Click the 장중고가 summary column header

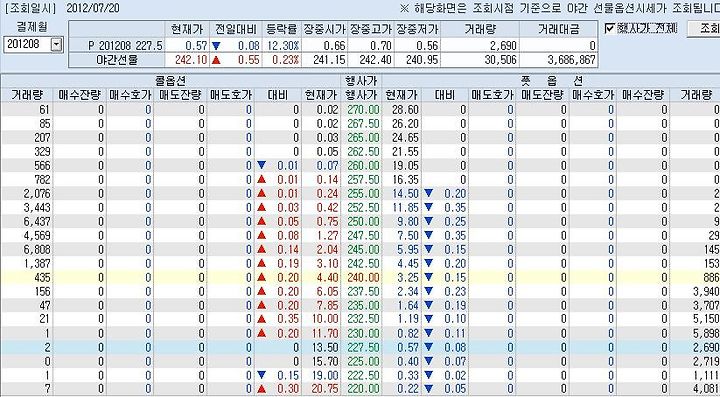pyautogui.click(x=371, y=29)
